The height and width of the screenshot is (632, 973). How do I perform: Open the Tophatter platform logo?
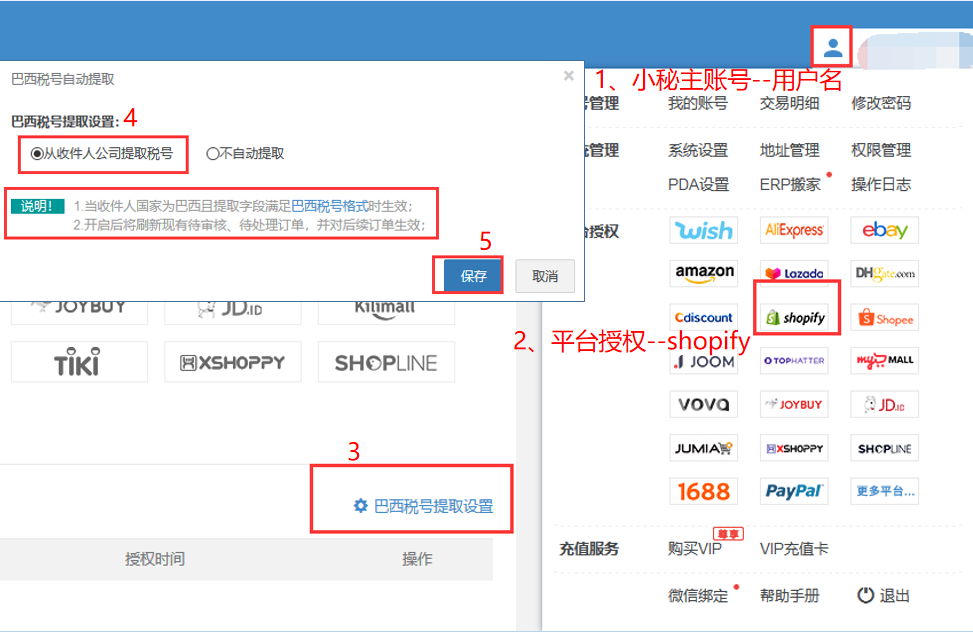794,361
